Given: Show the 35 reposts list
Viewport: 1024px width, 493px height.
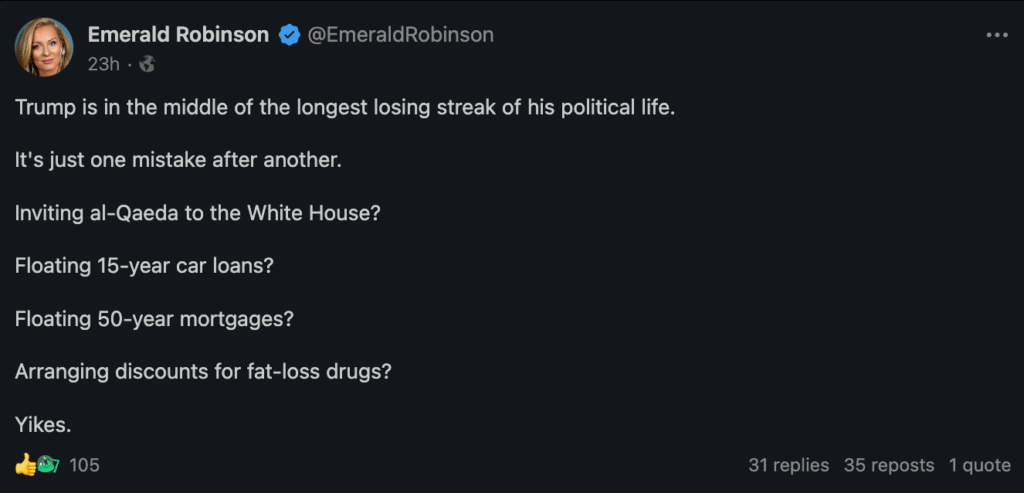Looking at the screenshot, I should [x=888, y=465].
